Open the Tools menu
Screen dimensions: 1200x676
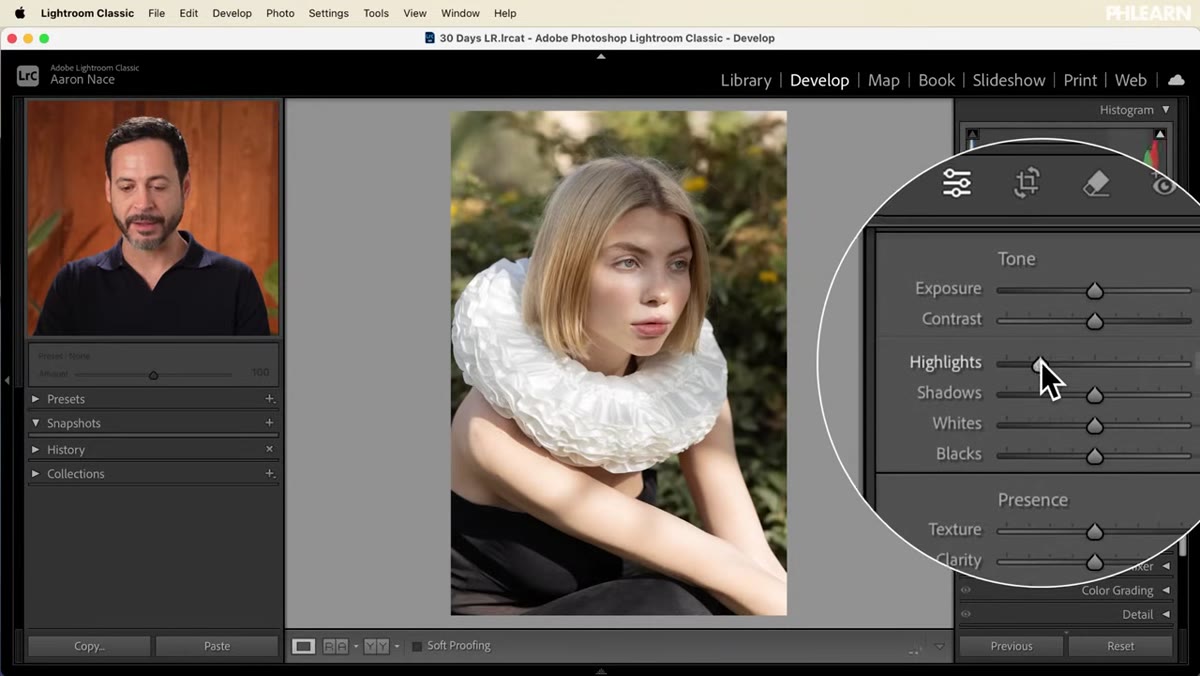pos(376,13)
